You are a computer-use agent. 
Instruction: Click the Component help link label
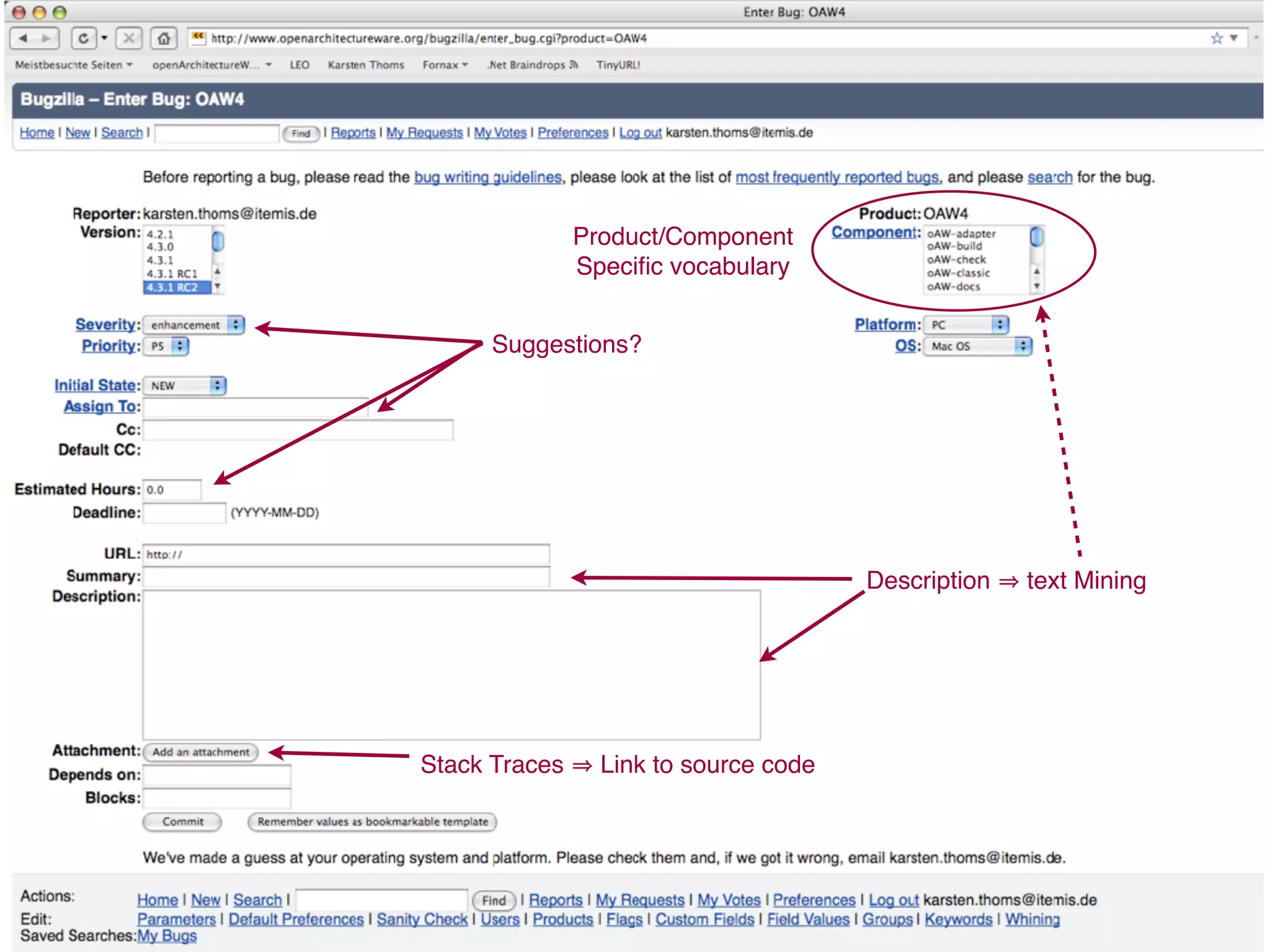(x=874, y=232)
